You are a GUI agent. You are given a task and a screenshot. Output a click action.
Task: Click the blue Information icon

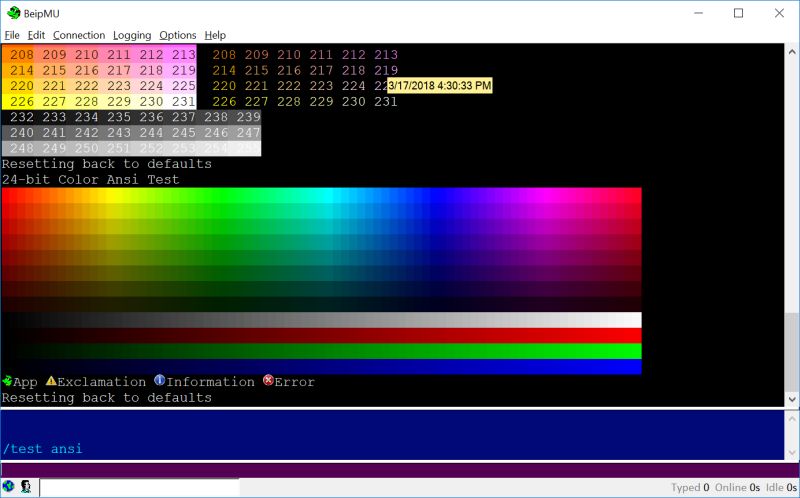pos(160,381)
